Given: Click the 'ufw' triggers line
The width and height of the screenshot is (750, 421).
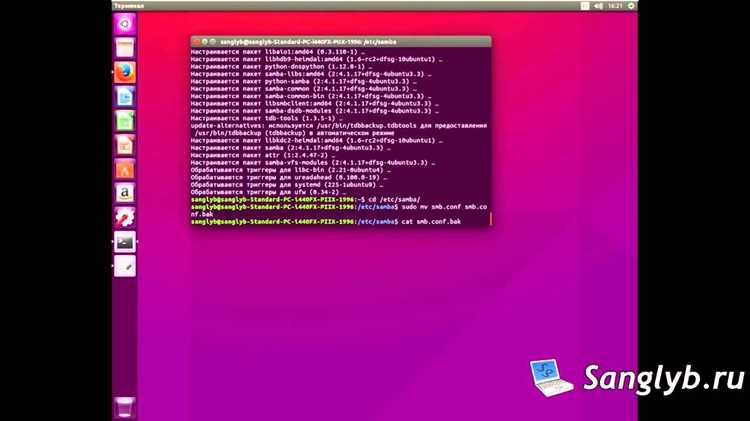Looking at the screenshot, I should click(x=268, y=192).
